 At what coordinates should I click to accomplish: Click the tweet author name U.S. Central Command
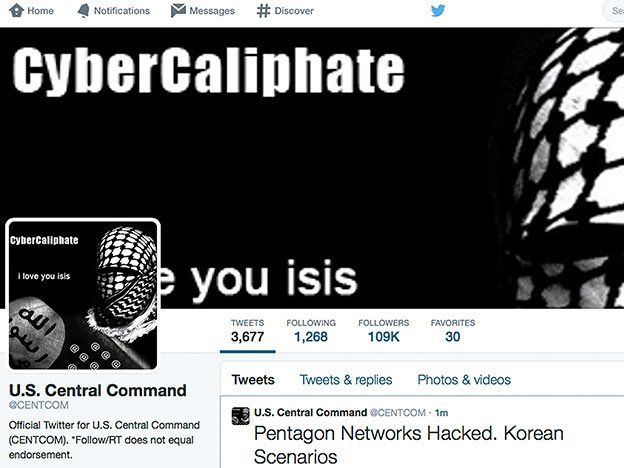[310, 413]
